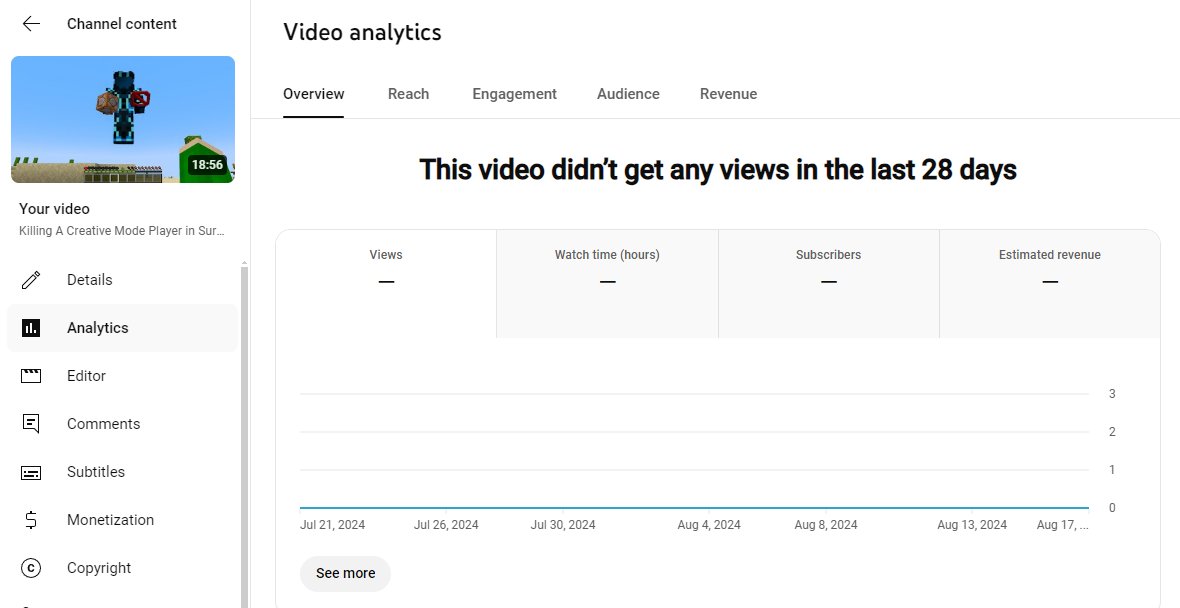Click the Jul 21, 2024 axis label
The width and height of the screenshot is (1180, 608).
333,525
